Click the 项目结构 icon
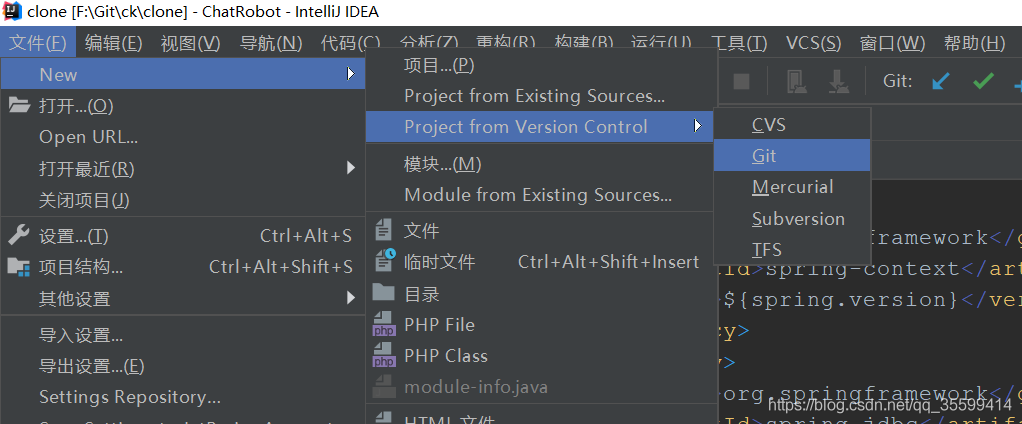Screen dimensions: 1022x424 click(18, 266)
